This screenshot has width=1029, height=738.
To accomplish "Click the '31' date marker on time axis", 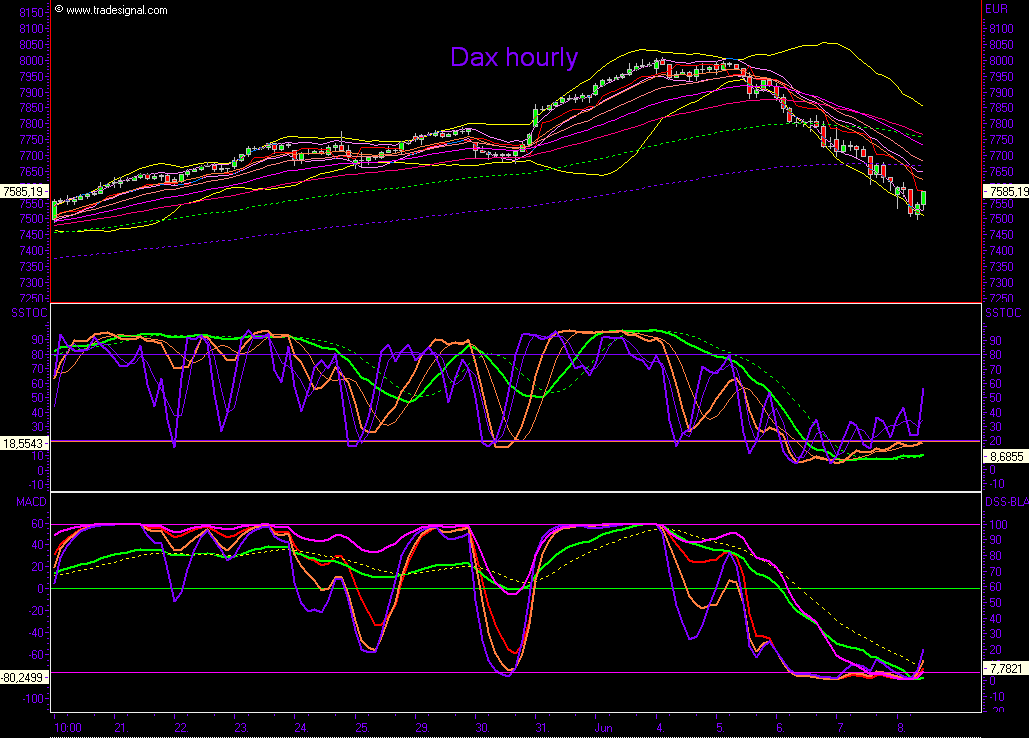I will tap(541, 727).
